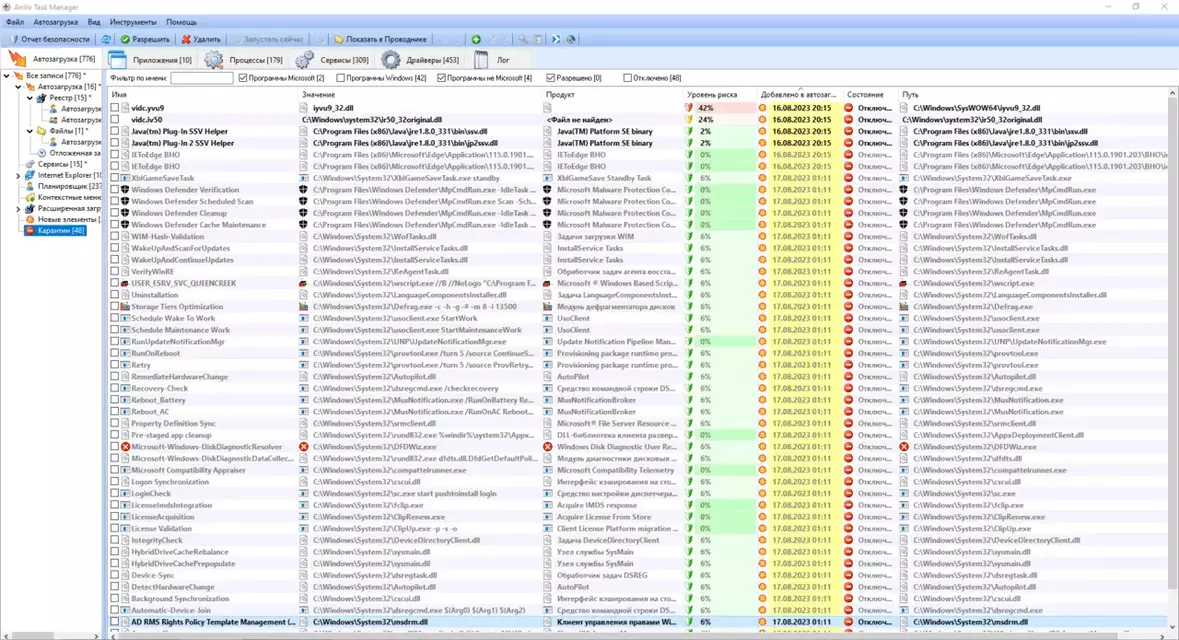Toggle the Программы Windows [42] checkbox

[x=341, y=77]
